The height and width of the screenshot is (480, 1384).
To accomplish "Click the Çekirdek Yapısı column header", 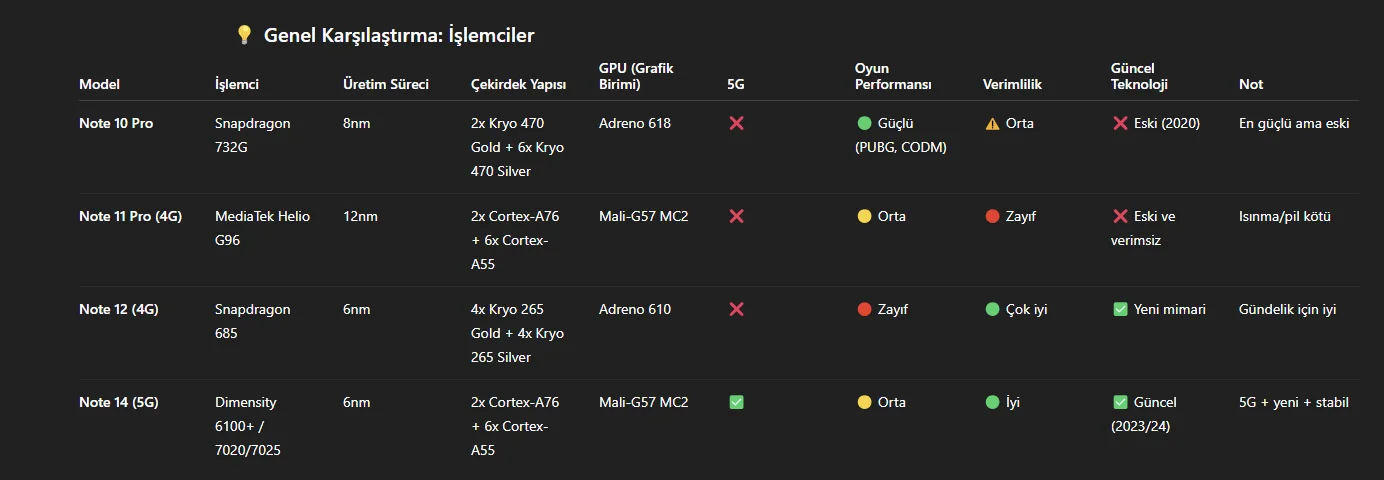I will click(518, 84).
